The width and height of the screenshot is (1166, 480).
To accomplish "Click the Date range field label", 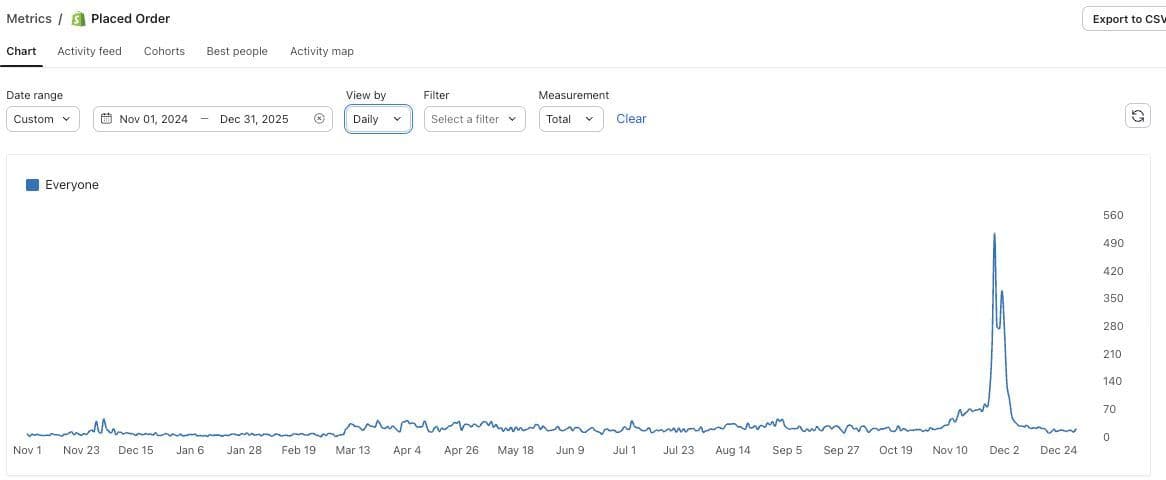I will coord(34,95).
